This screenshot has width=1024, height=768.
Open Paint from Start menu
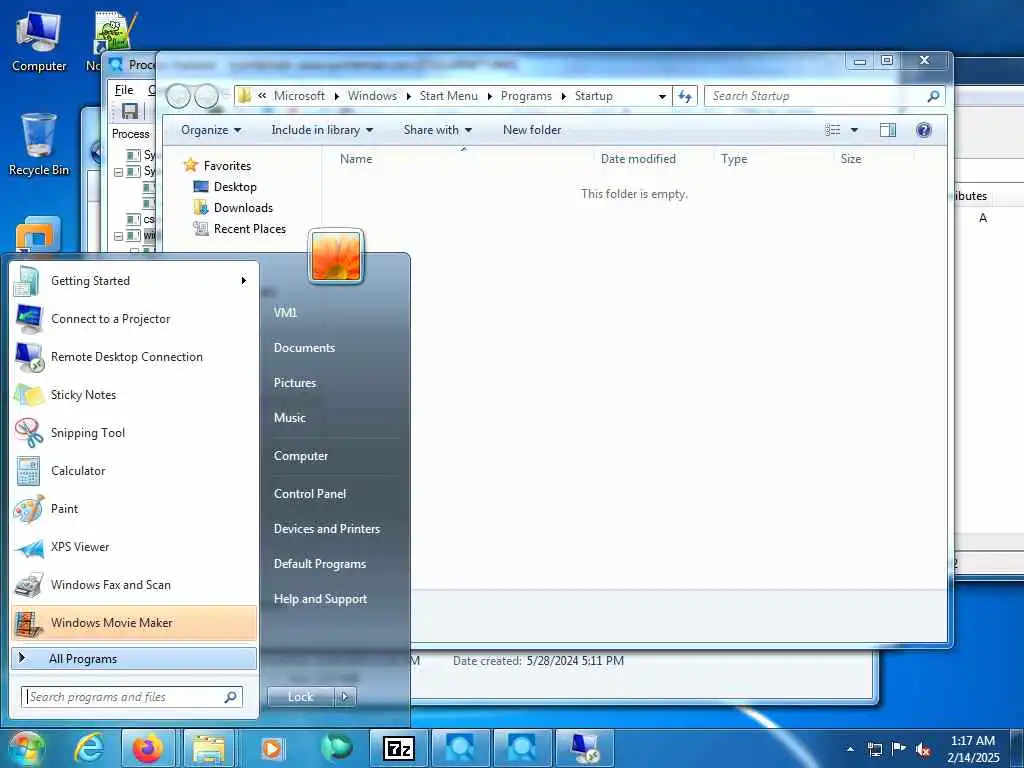[134, 509]
